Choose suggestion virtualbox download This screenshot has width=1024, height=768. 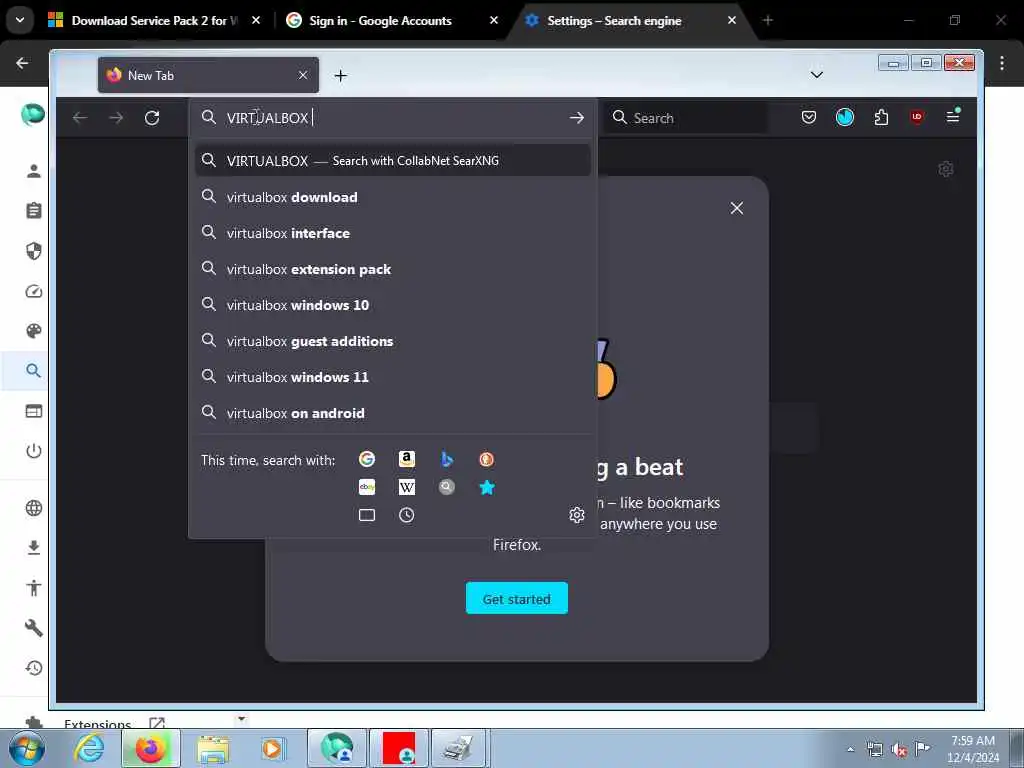click(392, 197)
